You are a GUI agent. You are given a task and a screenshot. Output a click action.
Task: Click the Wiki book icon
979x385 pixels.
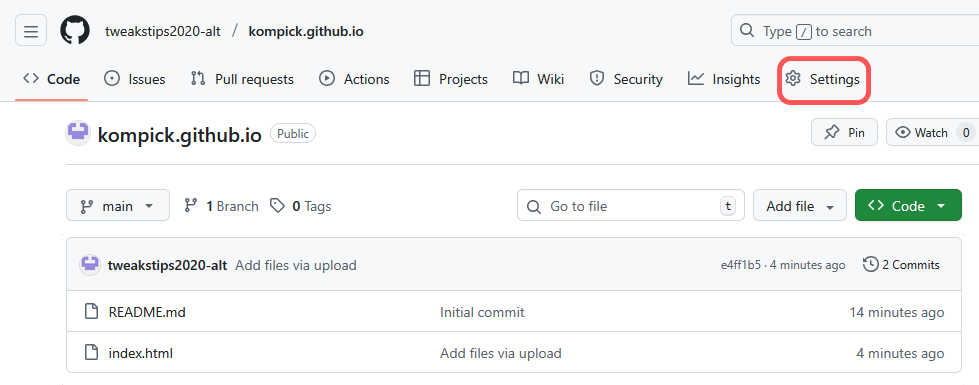(x=521, y=79)
